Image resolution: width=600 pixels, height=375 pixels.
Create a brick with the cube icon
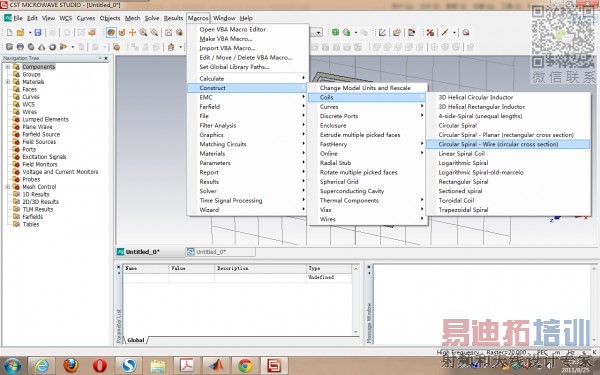coord(10,47)
